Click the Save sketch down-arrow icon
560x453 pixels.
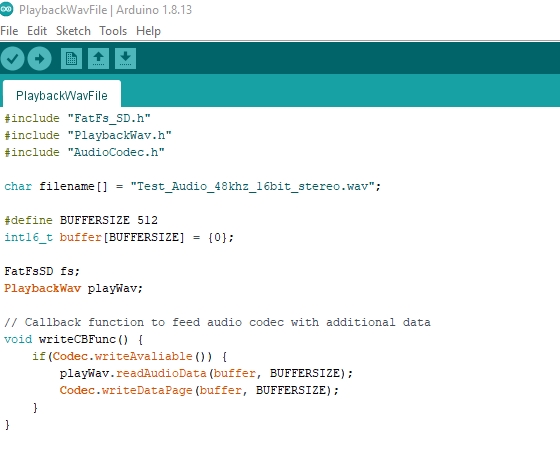point(125,59)
